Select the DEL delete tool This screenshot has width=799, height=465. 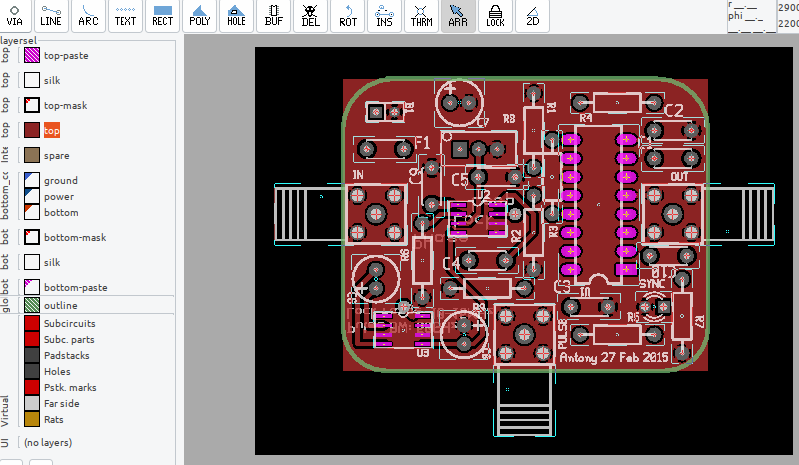310,16
